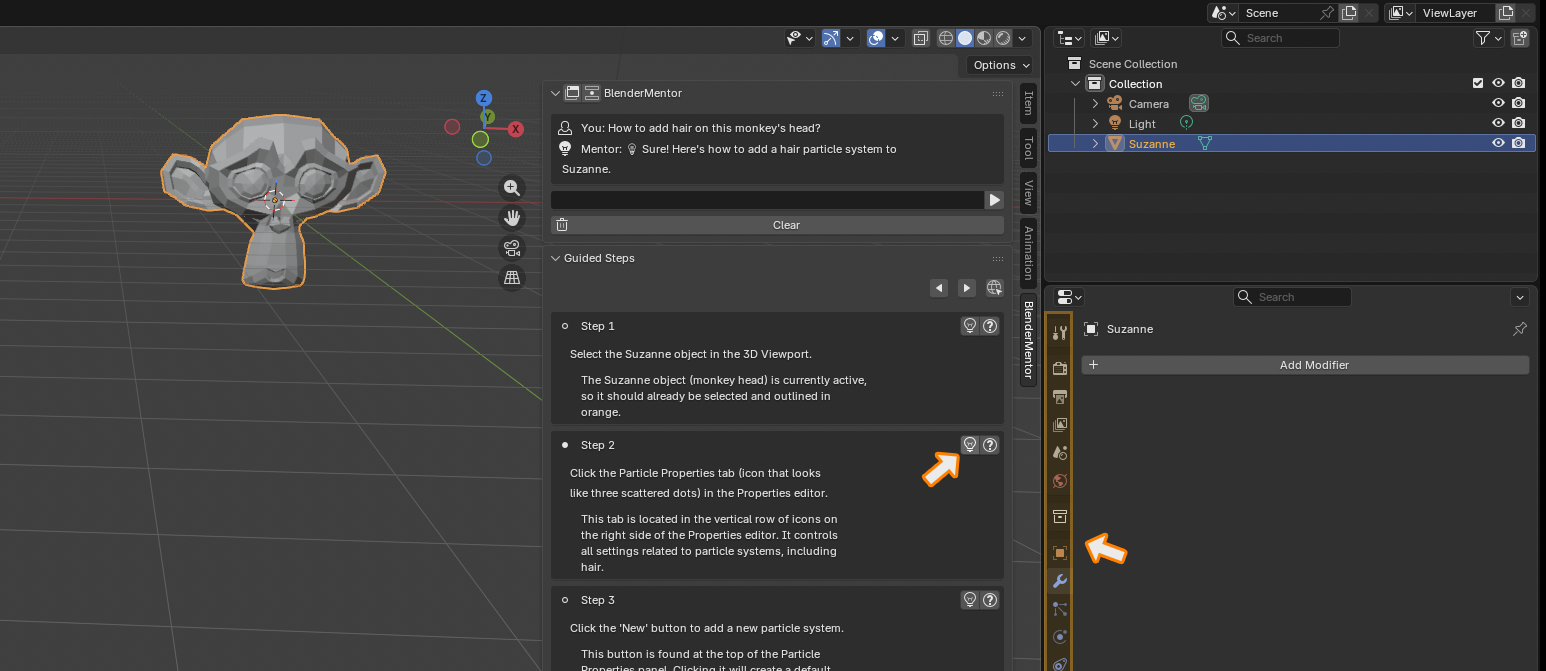This screenshot has width=1546, height=671.
Task: Switch to the Item sidebar tab
Action: tap(1028, 103)
